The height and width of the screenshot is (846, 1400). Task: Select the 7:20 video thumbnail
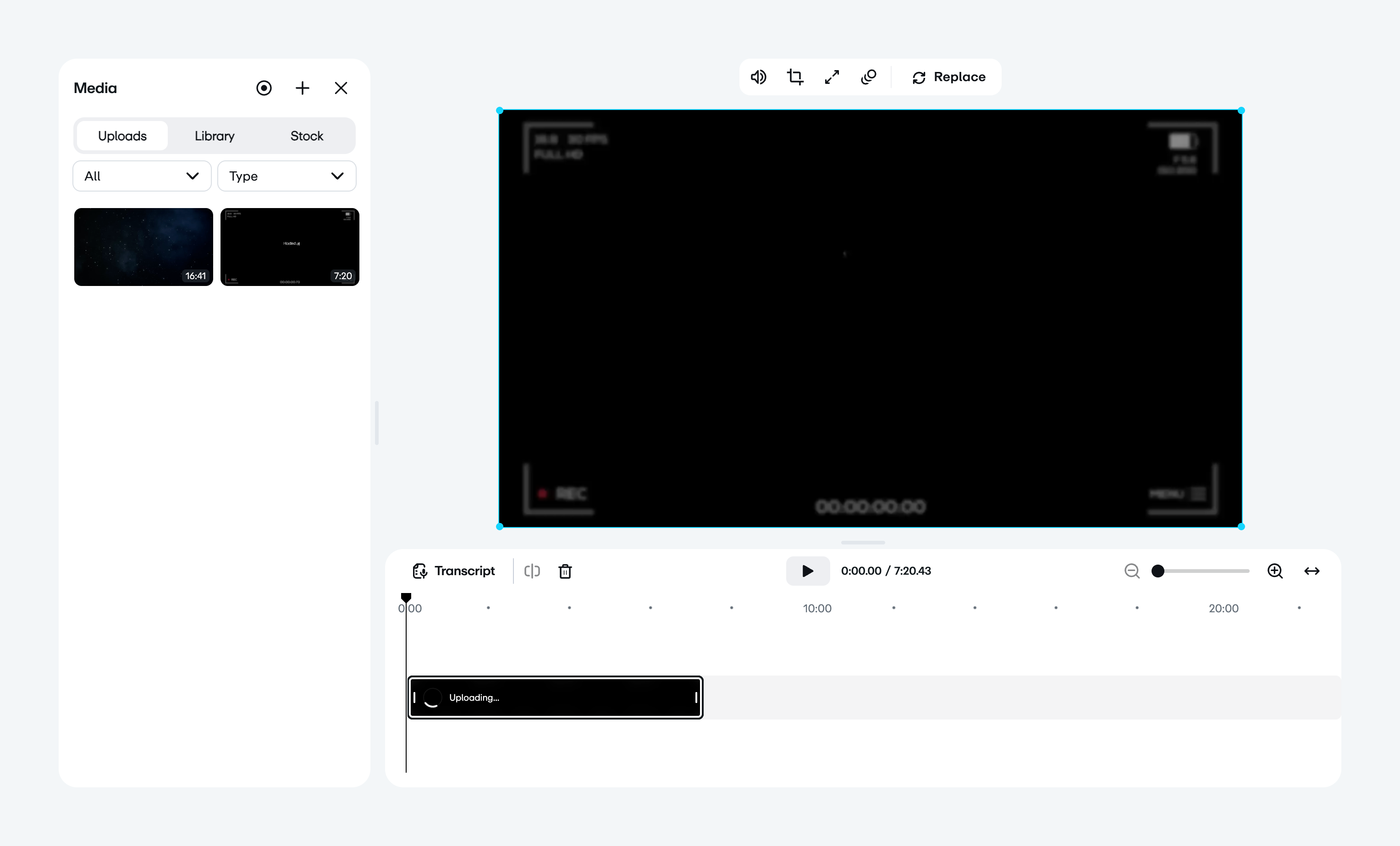click(290, 247)
